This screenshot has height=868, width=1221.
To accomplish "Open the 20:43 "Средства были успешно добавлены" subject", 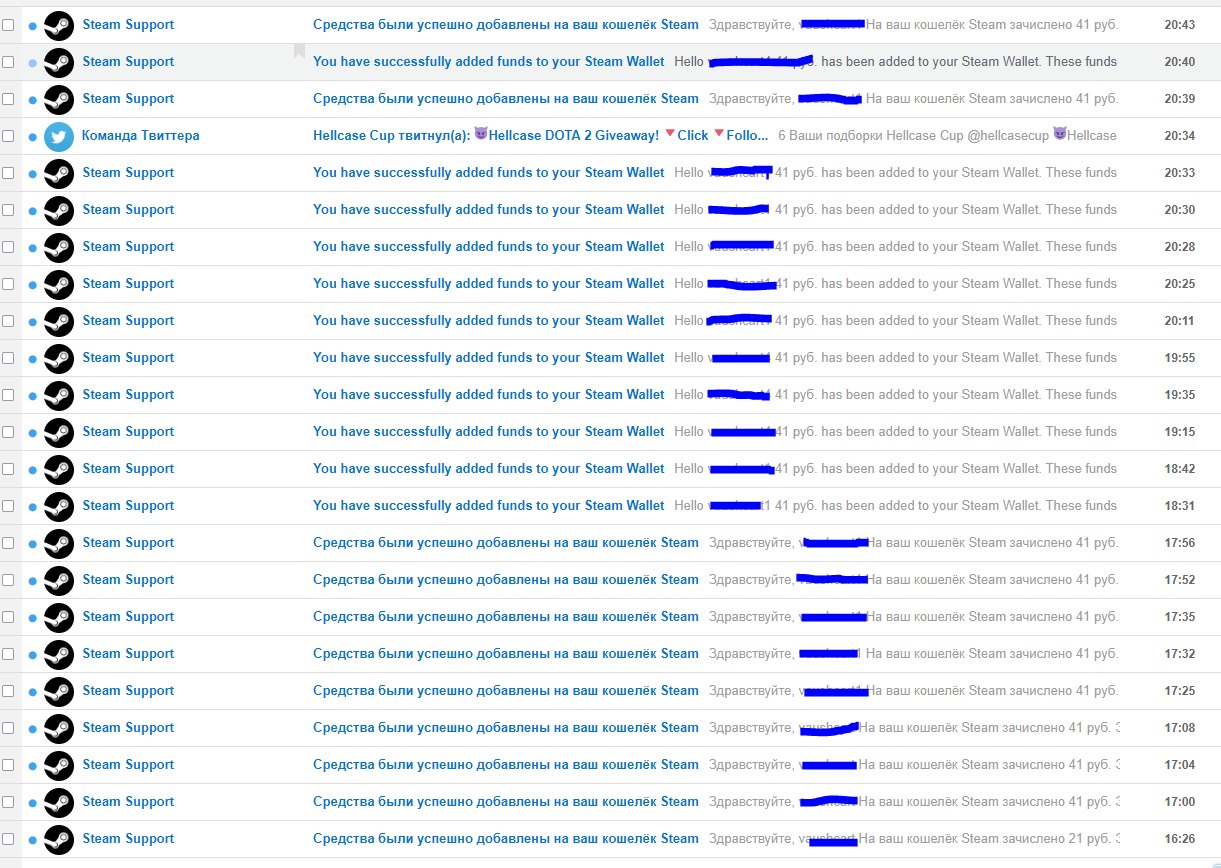I will pos(506,25).
